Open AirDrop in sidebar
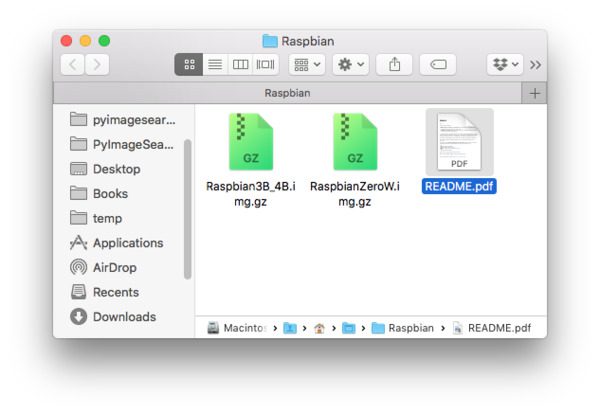 (x=103, y=267)
